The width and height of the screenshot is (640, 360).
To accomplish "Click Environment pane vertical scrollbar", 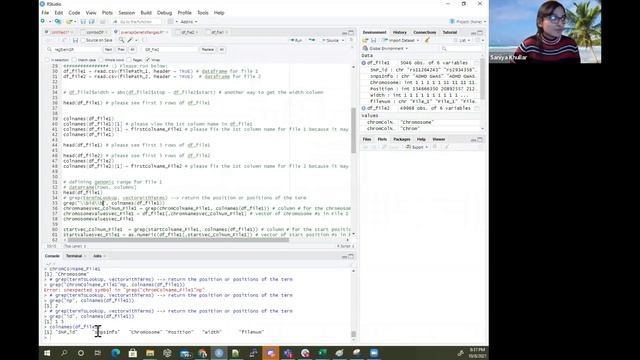I will (483, 79).
